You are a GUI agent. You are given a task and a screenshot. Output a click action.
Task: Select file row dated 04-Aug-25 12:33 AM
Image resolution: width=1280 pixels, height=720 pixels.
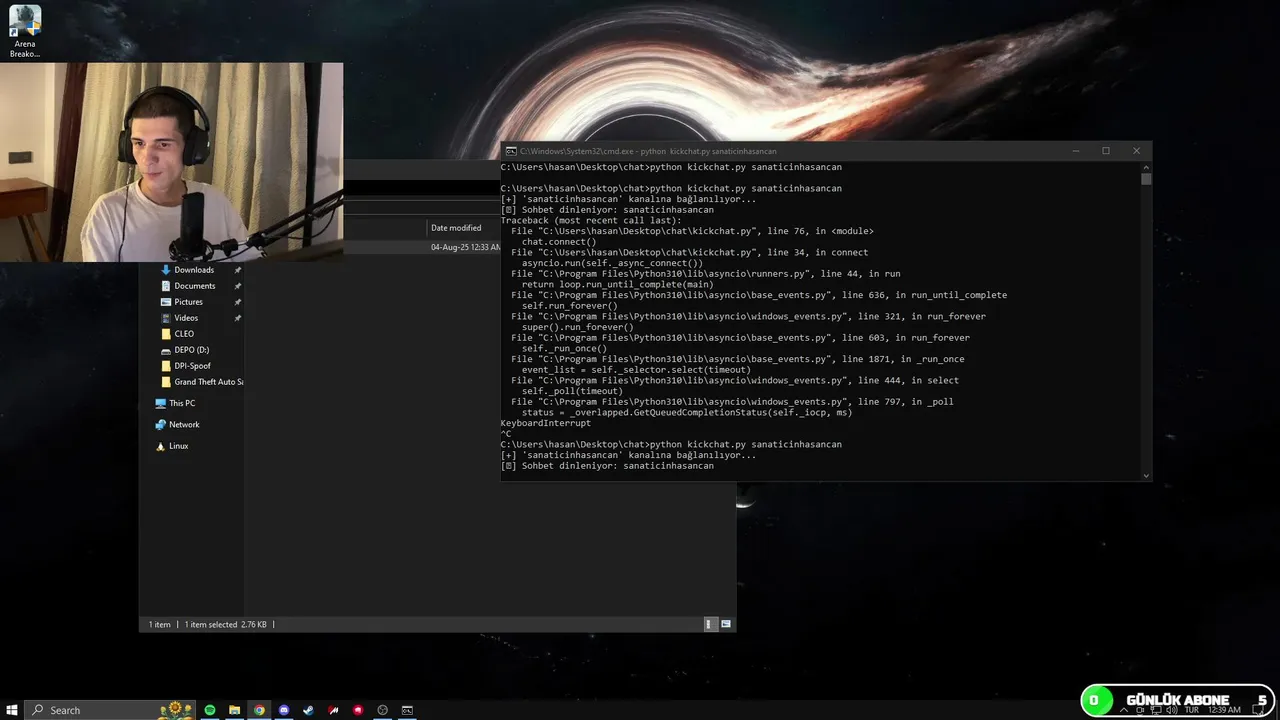click(x=420, y=247)
